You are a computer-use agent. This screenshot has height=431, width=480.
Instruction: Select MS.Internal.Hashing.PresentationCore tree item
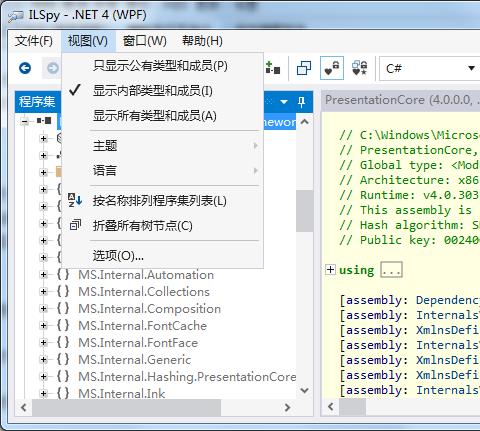(x=187, y=377)
